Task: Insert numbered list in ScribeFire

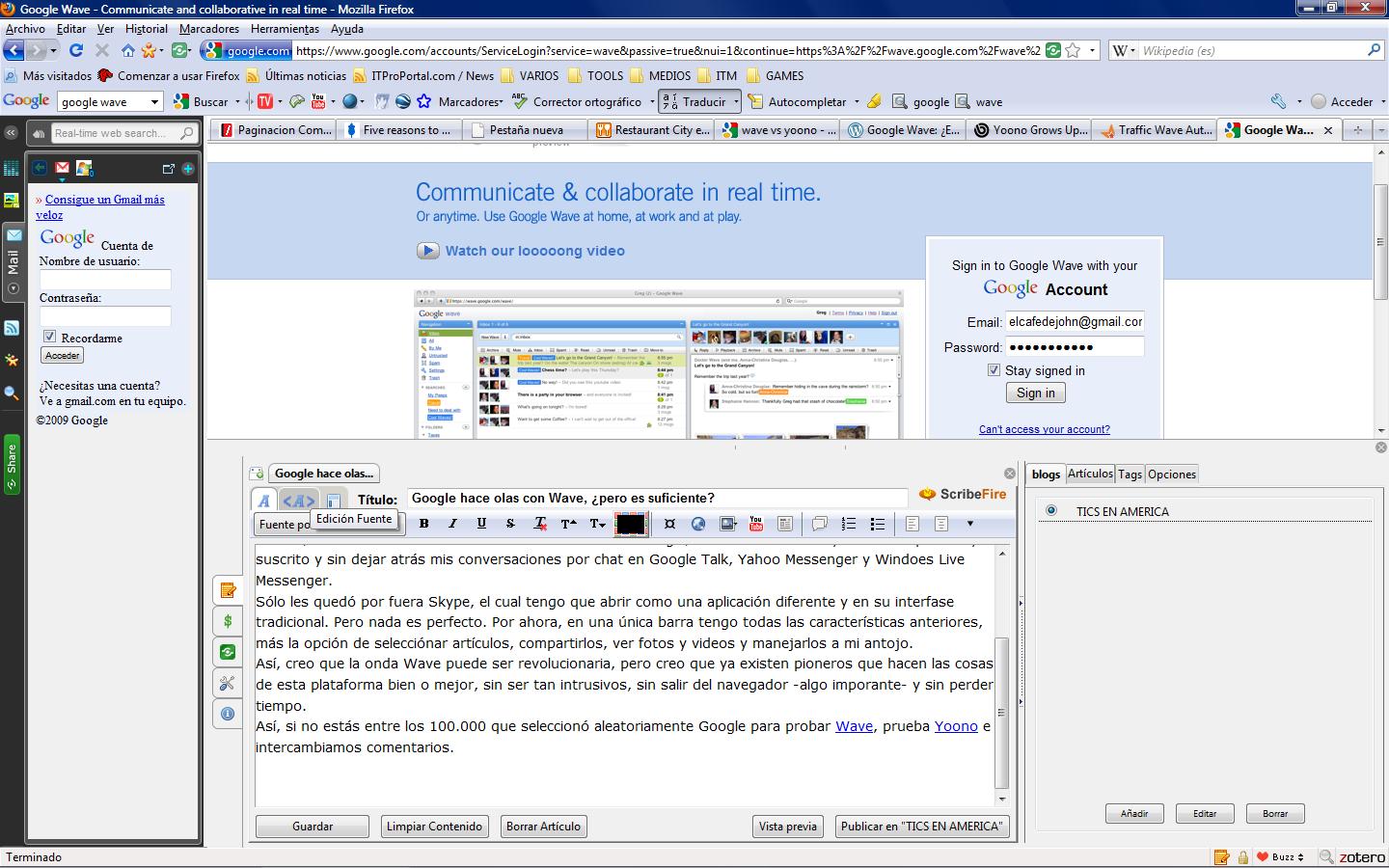Action: [848, 524]
